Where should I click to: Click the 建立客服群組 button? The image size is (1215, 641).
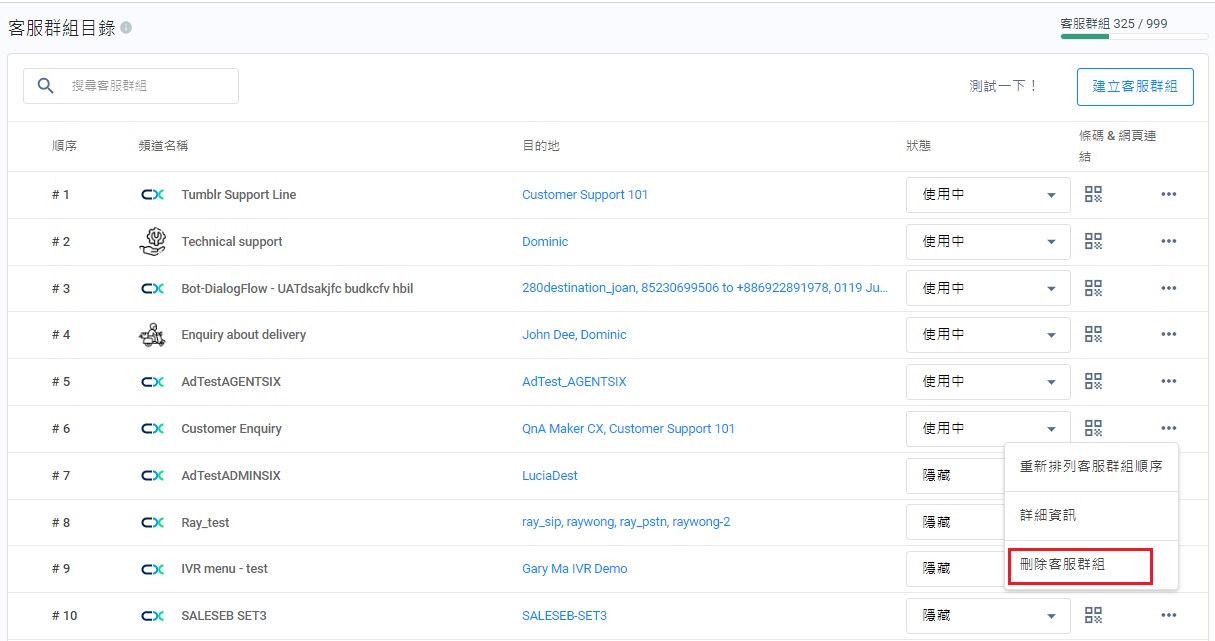(1135, 86)
